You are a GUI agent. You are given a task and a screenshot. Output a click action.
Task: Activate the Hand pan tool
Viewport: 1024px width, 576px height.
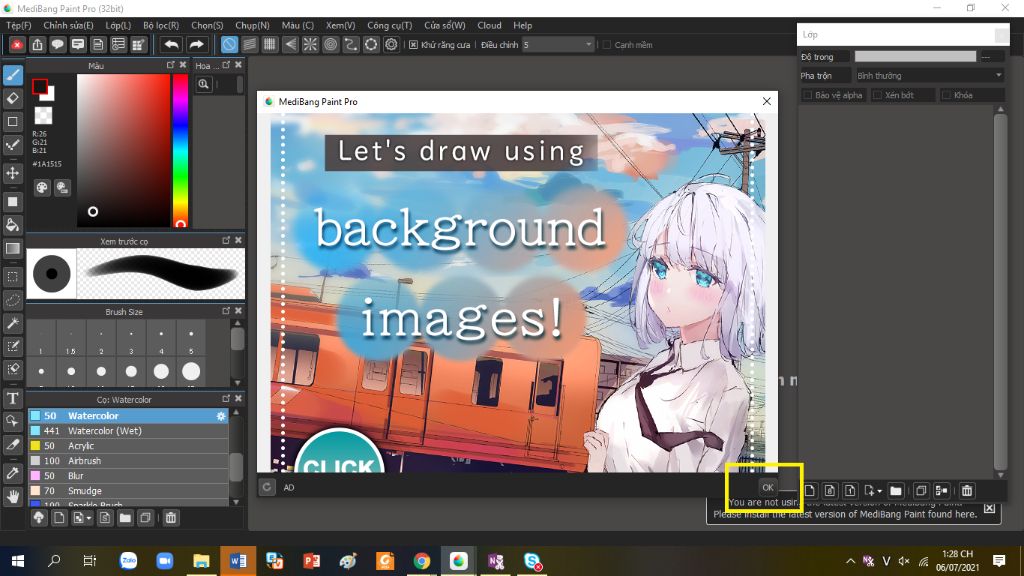(12, 498)
